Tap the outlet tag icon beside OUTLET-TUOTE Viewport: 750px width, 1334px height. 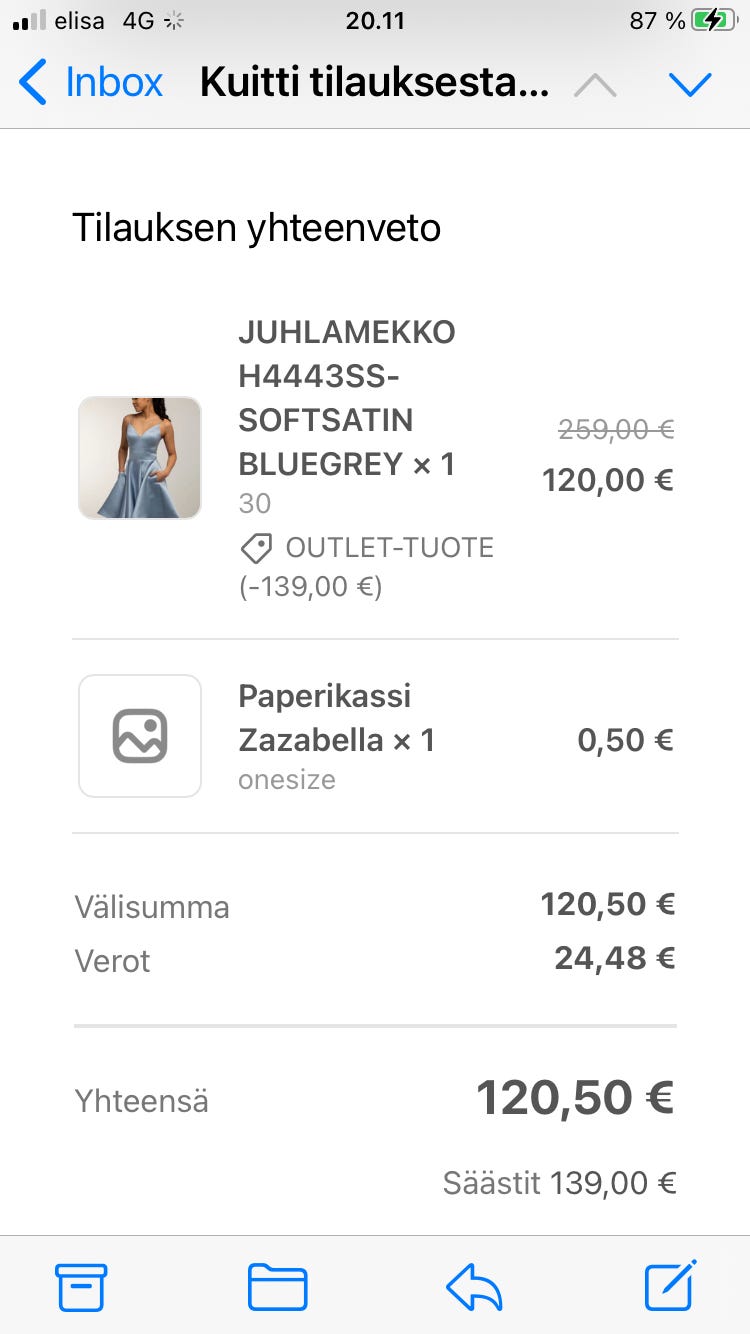click(256, 548)
